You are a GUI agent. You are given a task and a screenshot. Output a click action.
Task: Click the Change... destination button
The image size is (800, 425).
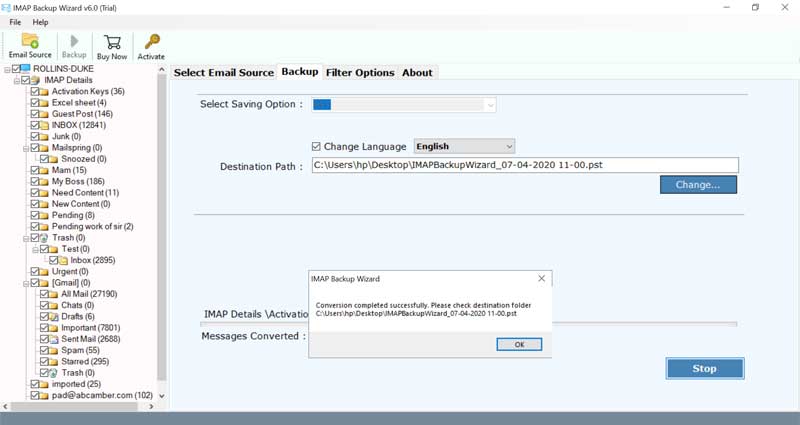[x=697, y=185]
